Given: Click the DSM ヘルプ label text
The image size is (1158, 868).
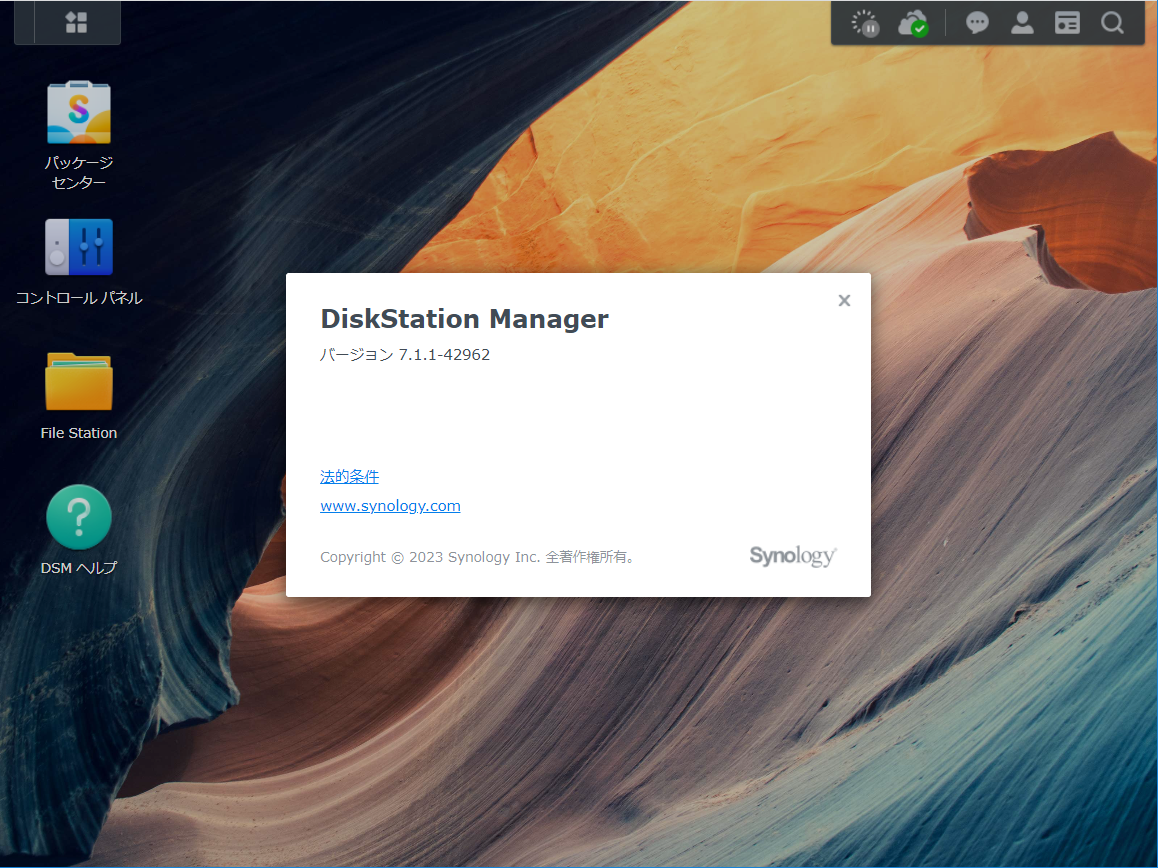Looking at the screenshot, I should tap(78, 568).
